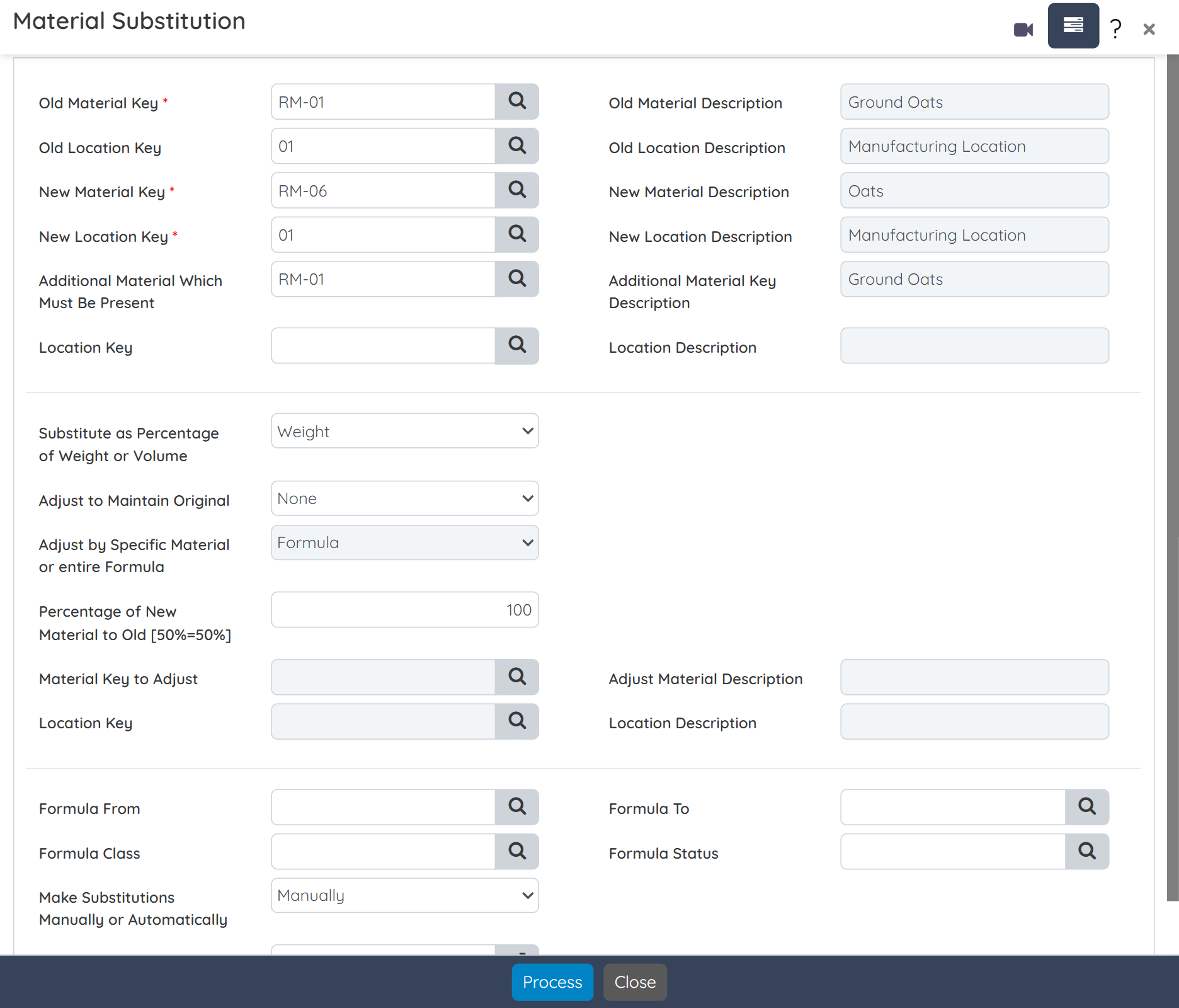Search Formula Status values
Screen dimensions: 1179x1008
click(1086, 852)
